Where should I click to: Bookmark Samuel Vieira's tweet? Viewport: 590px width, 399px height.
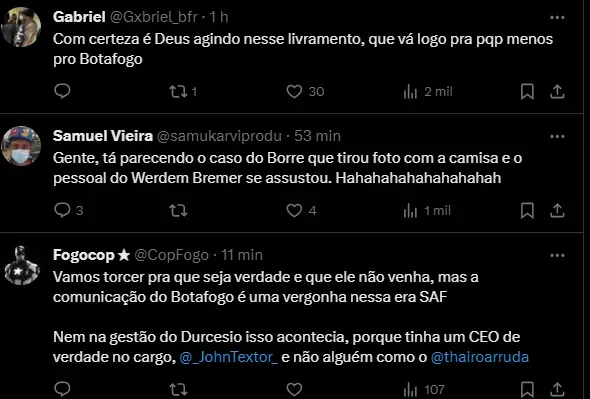point(527,211)
